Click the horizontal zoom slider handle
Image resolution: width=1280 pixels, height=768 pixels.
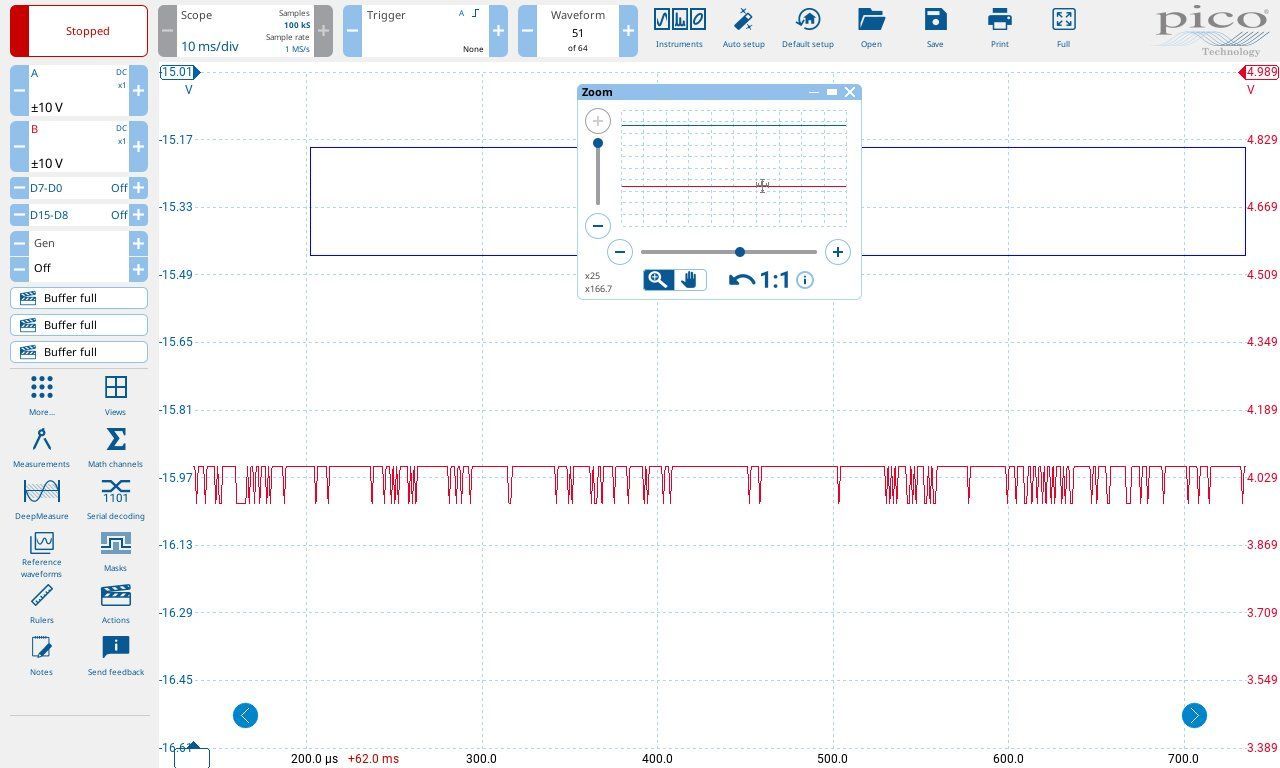click(x=740, y=252)
